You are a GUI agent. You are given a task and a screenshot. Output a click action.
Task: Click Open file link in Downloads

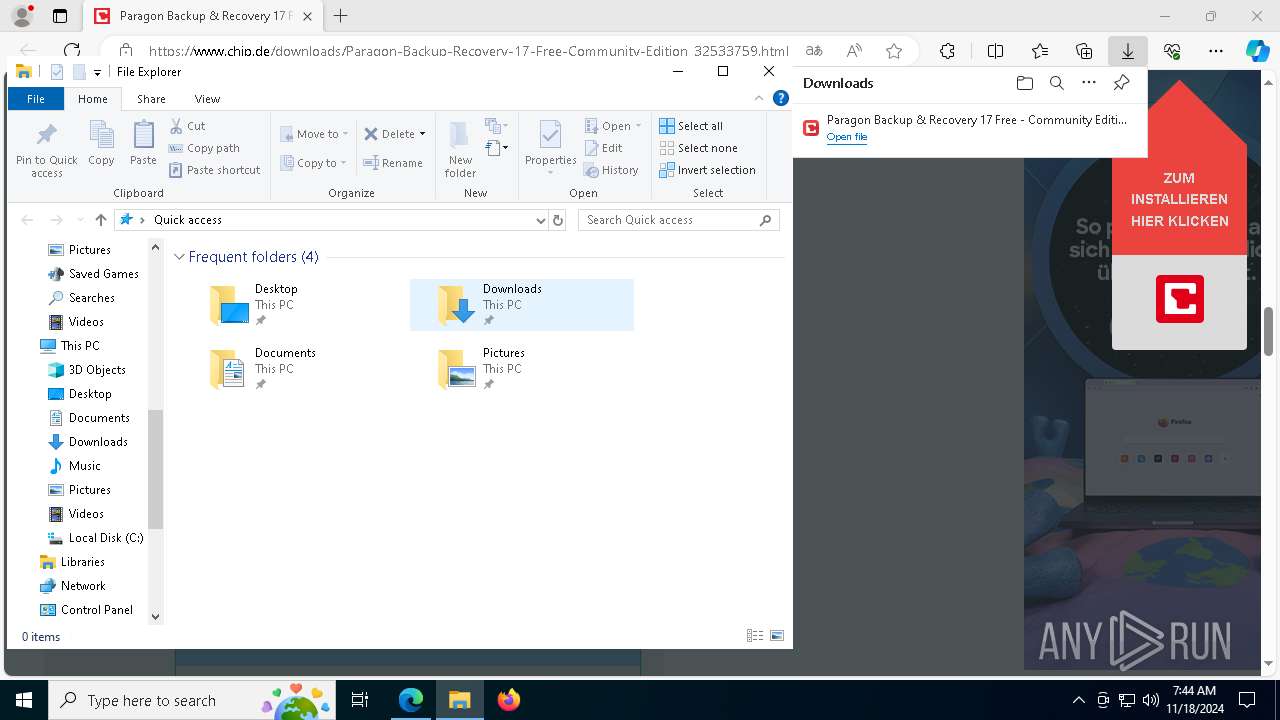point(847,137)
